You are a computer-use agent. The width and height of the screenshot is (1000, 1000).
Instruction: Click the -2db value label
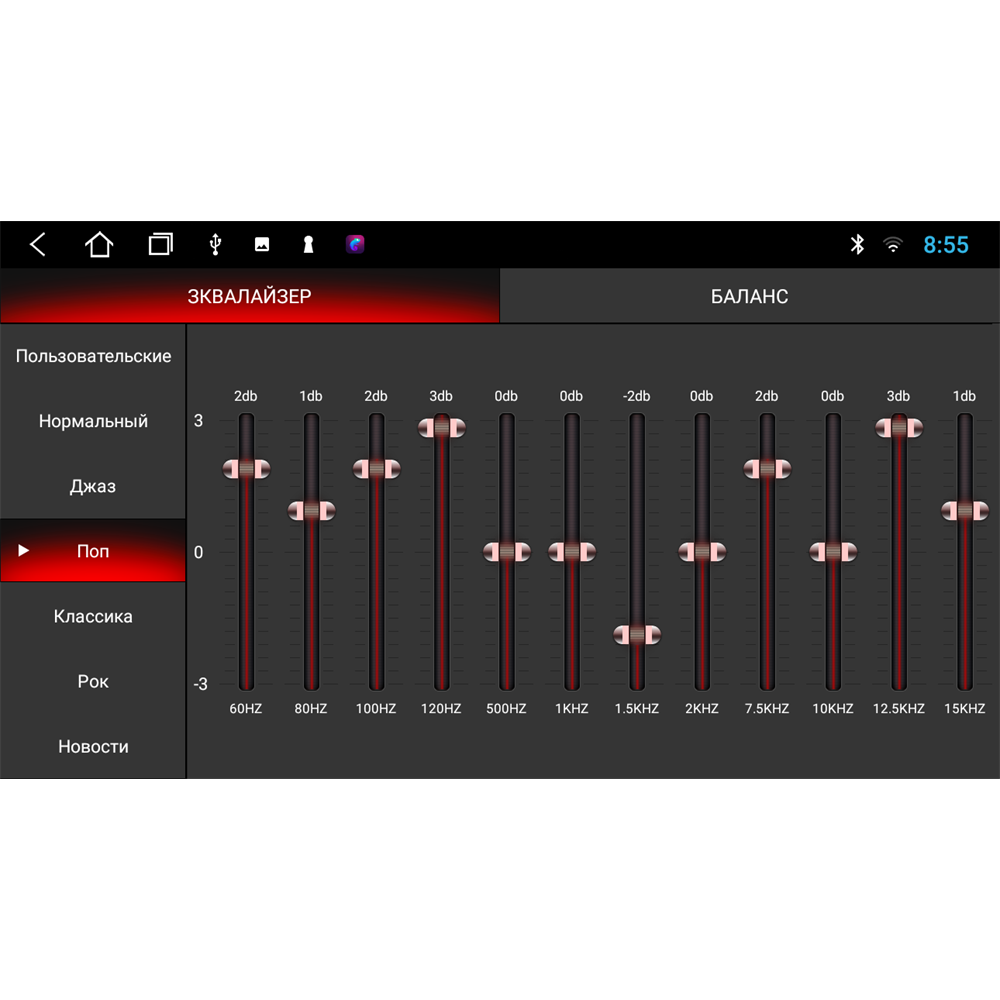pos(636,396)
